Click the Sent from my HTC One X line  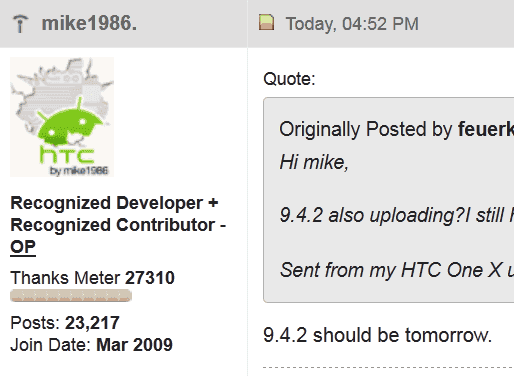tap(397, 270)
